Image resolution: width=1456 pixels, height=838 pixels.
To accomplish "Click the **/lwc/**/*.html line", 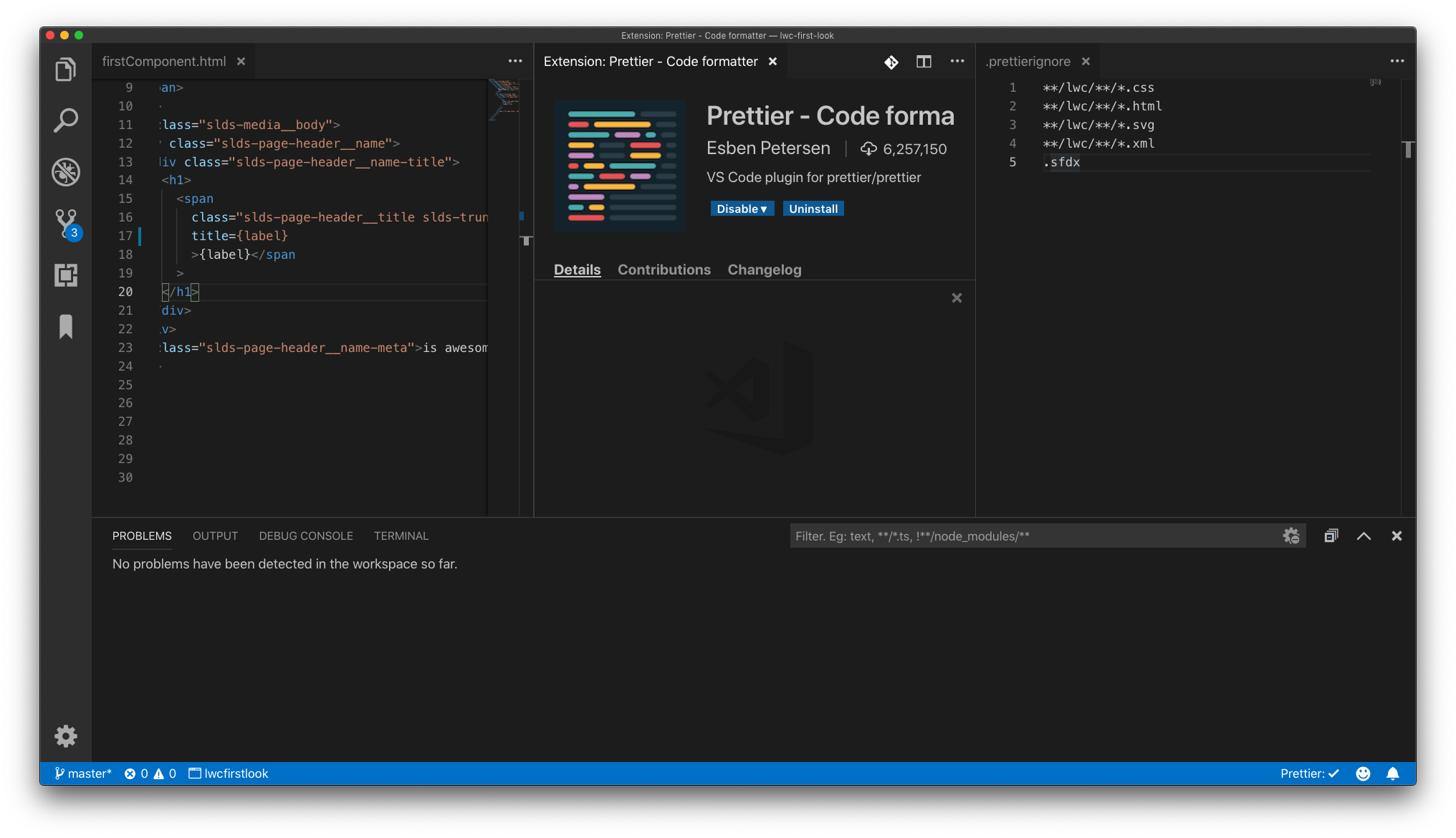I will pyautogui.click(x=1102, y=106).
